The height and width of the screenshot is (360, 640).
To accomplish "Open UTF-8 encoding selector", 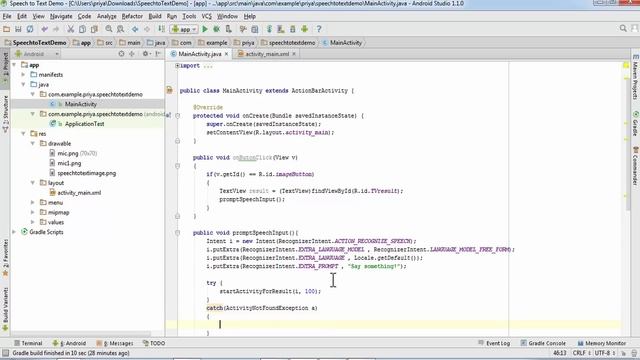I will [x=604, y=353].
